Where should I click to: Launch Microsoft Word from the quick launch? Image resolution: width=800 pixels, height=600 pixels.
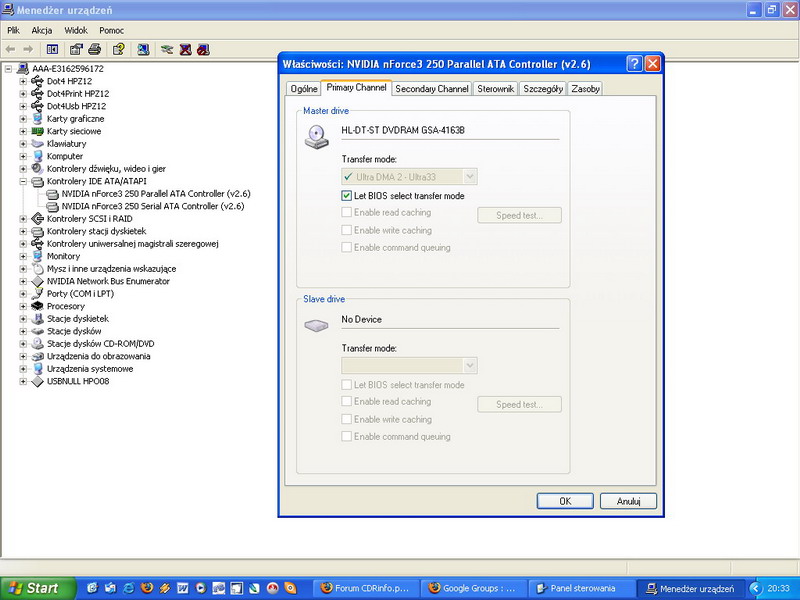pyautogui.click(x=183, y=588)
